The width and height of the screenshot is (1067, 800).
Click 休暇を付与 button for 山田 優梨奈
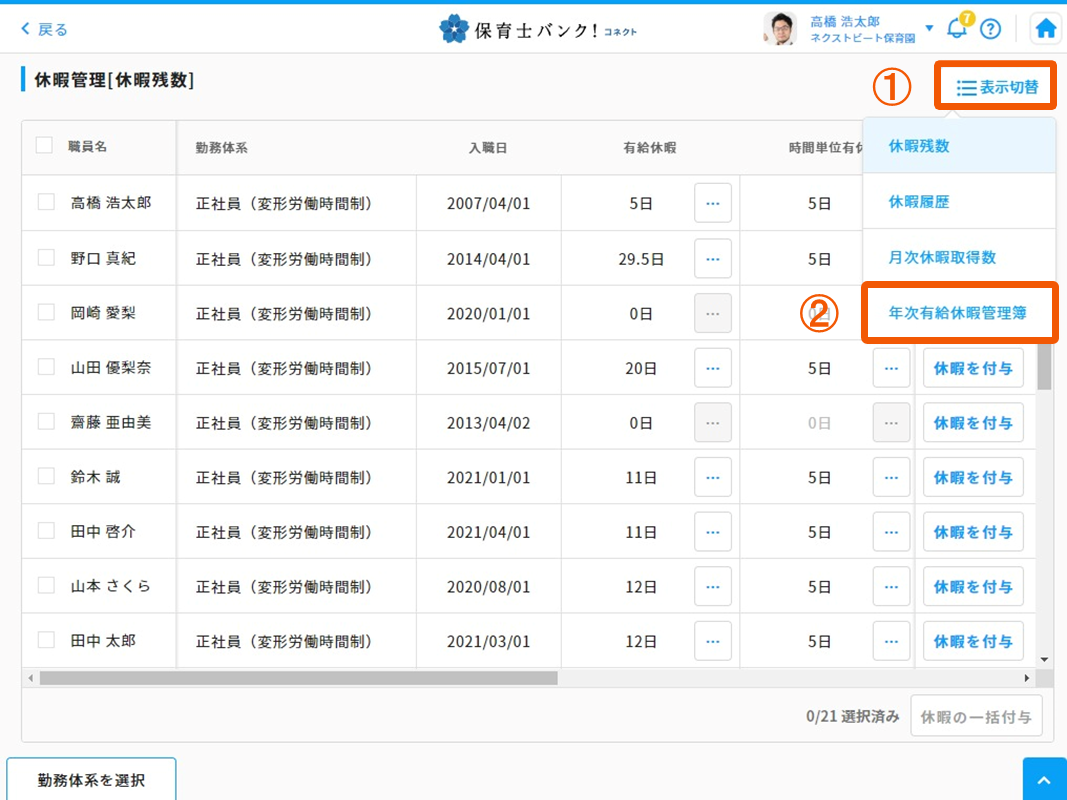pos(972,368)
